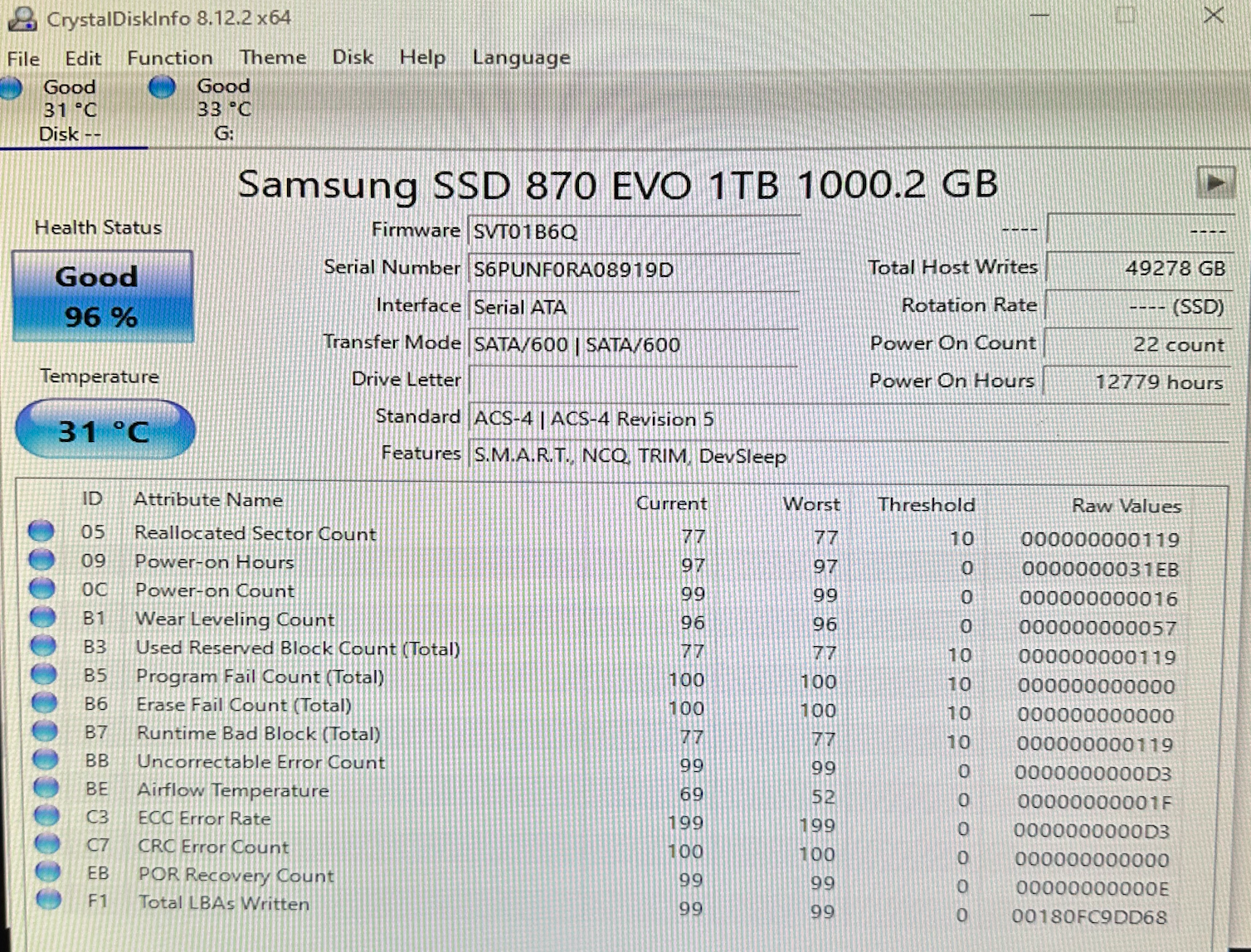The image size is (1251, 952).
Task: Click the status icon for Runtime Bad Block
Action: tap(45, 731)
